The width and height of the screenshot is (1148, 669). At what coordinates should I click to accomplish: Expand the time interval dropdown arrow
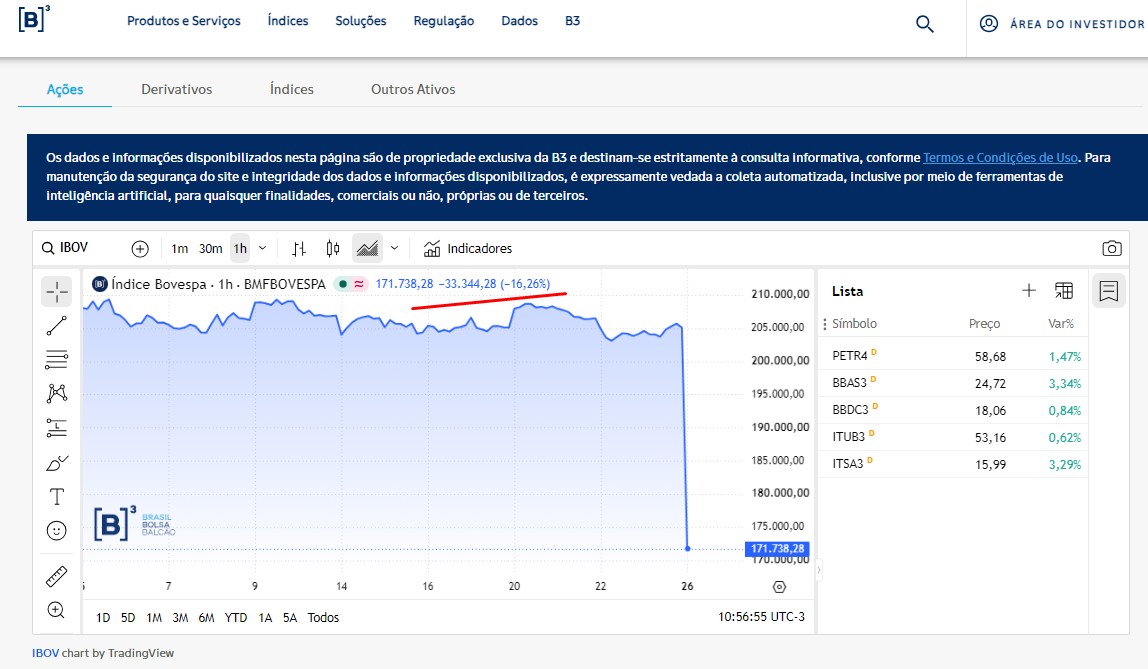(262, 248)
